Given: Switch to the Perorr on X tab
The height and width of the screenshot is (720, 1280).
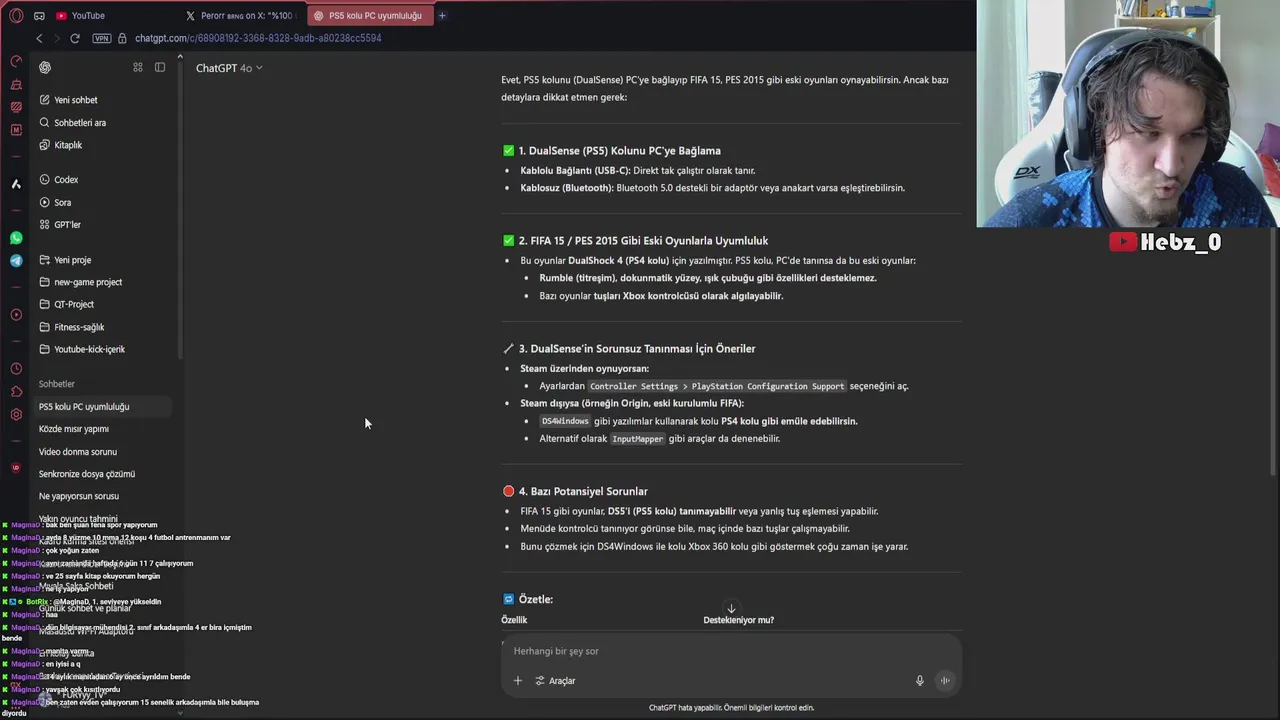Looking at the screenshot, I should pos(240,15).
